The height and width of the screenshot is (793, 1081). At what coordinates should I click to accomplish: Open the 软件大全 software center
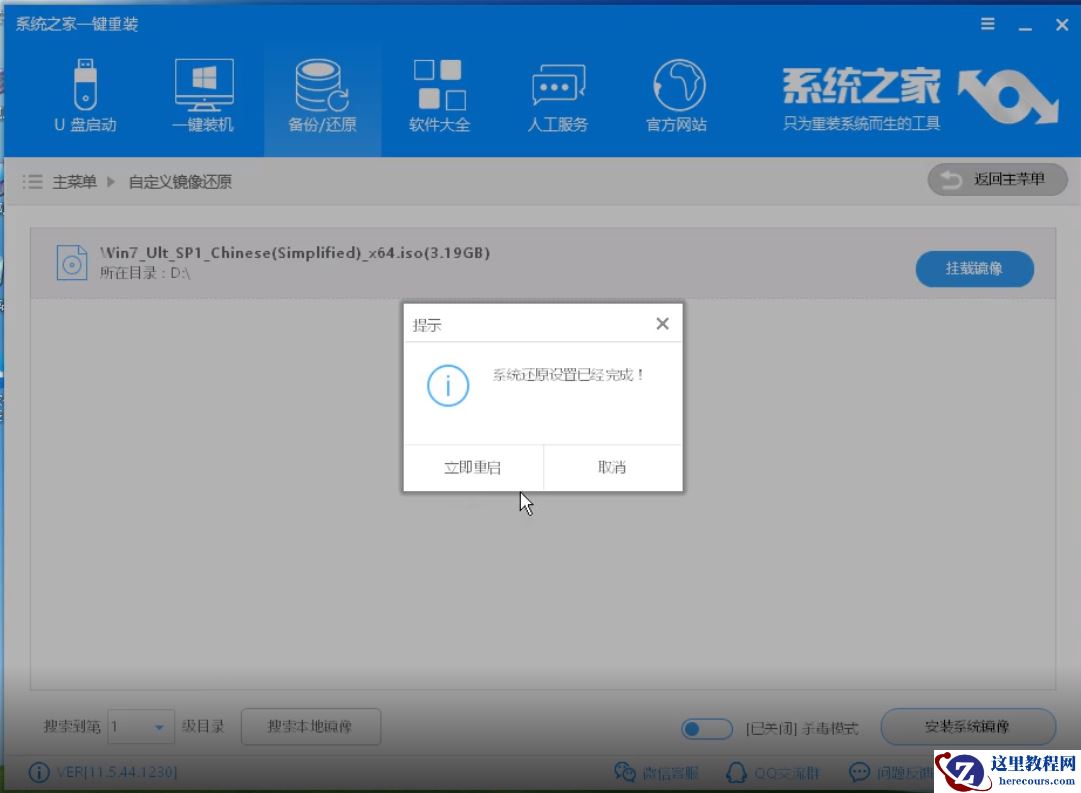coord(438,95)
